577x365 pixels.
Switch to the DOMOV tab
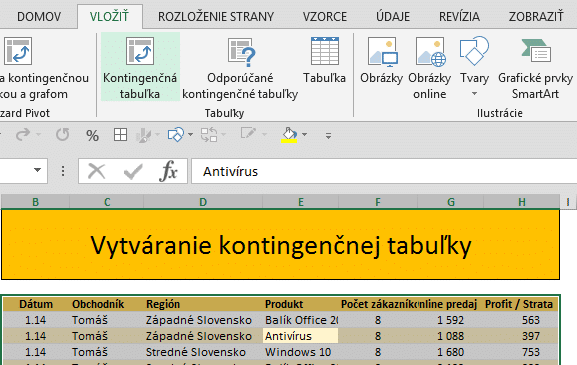[39, 17]
